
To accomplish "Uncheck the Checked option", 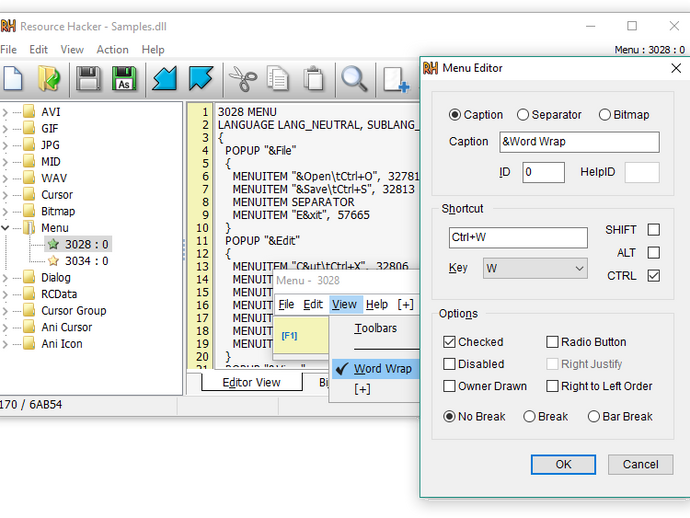I will 449,342.
